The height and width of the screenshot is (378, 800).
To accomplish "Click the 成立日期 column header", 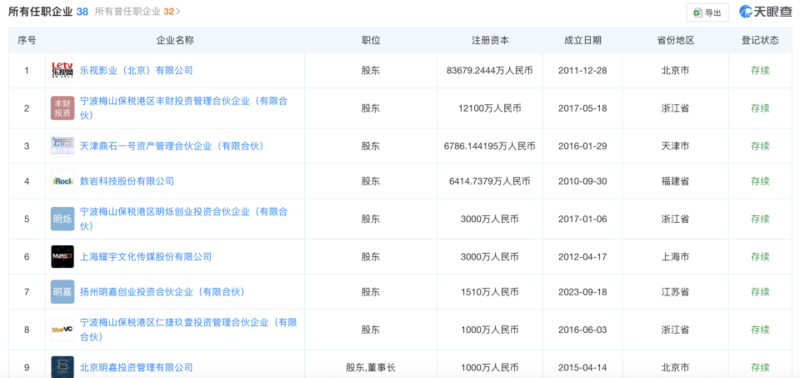I will point(583,40).
